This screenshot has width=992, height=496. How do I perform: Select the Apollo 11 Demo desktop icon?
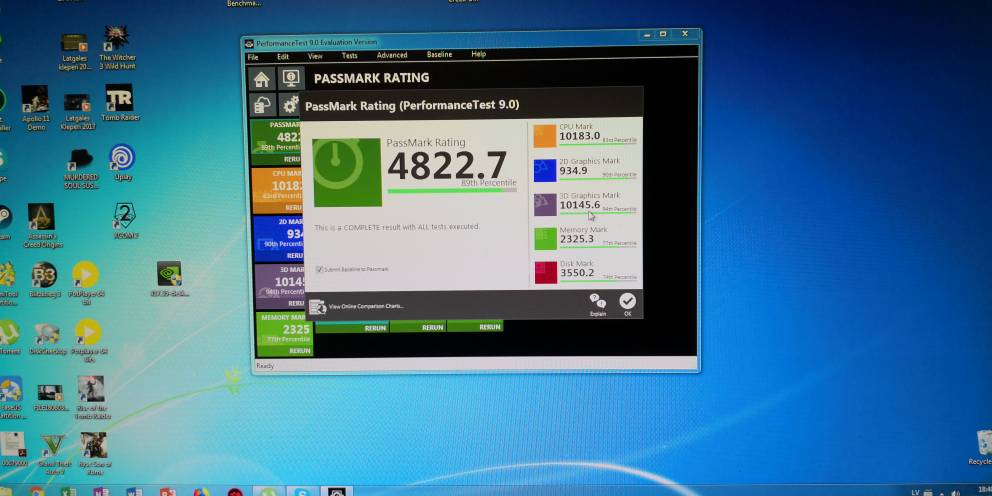click(x=35, y=108)
